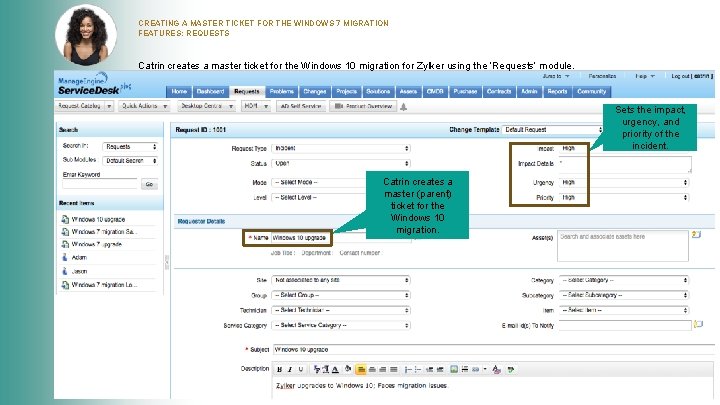Viewport: 720px width, 405px height.
Task: Open Status dropdown
Action: (x=341, y=163)
